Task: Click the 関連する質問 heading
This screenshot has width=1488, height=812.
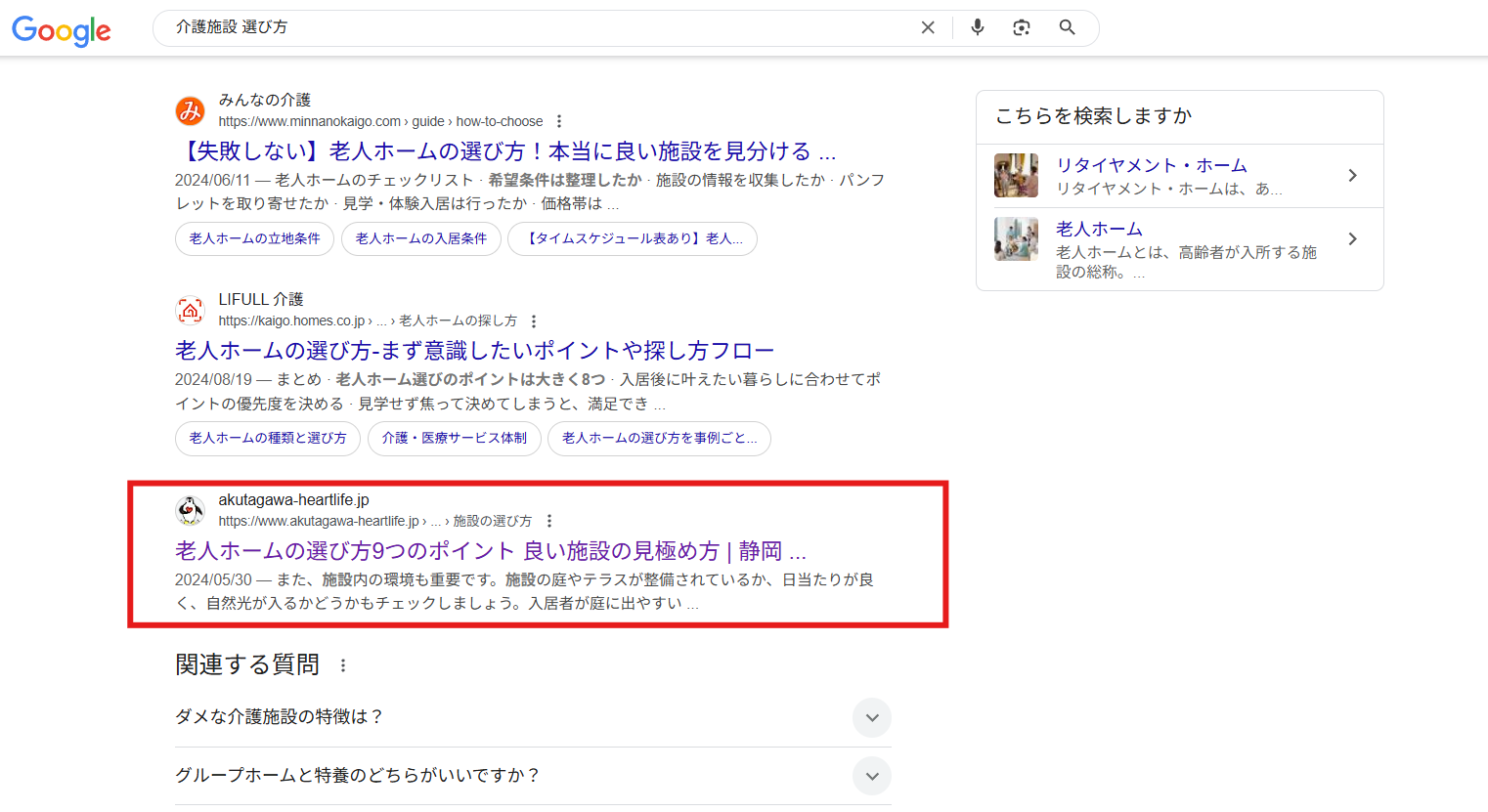Action: [x=247, y=665]
